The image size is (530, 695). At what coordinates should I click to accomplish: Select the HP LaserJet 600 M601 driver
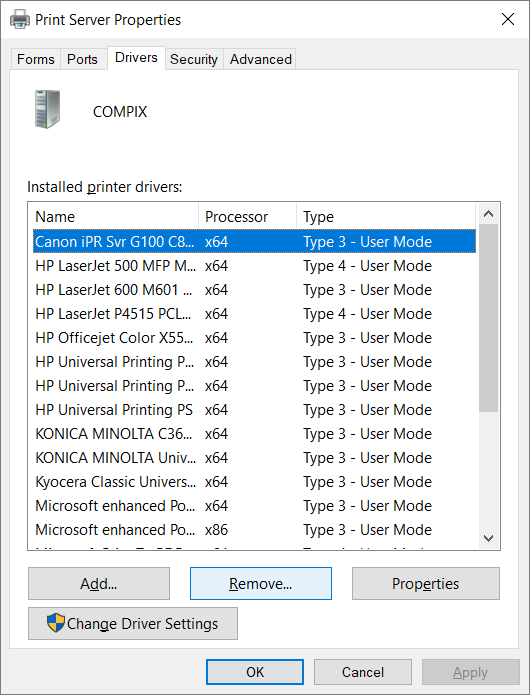tap(254, 289)
